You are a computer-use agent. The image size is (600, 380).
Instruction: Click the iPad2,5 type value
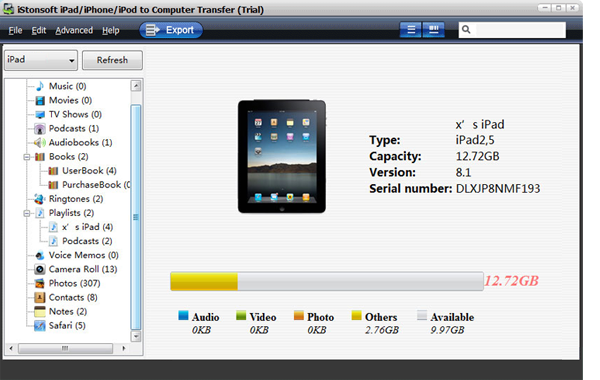(475, 140)
